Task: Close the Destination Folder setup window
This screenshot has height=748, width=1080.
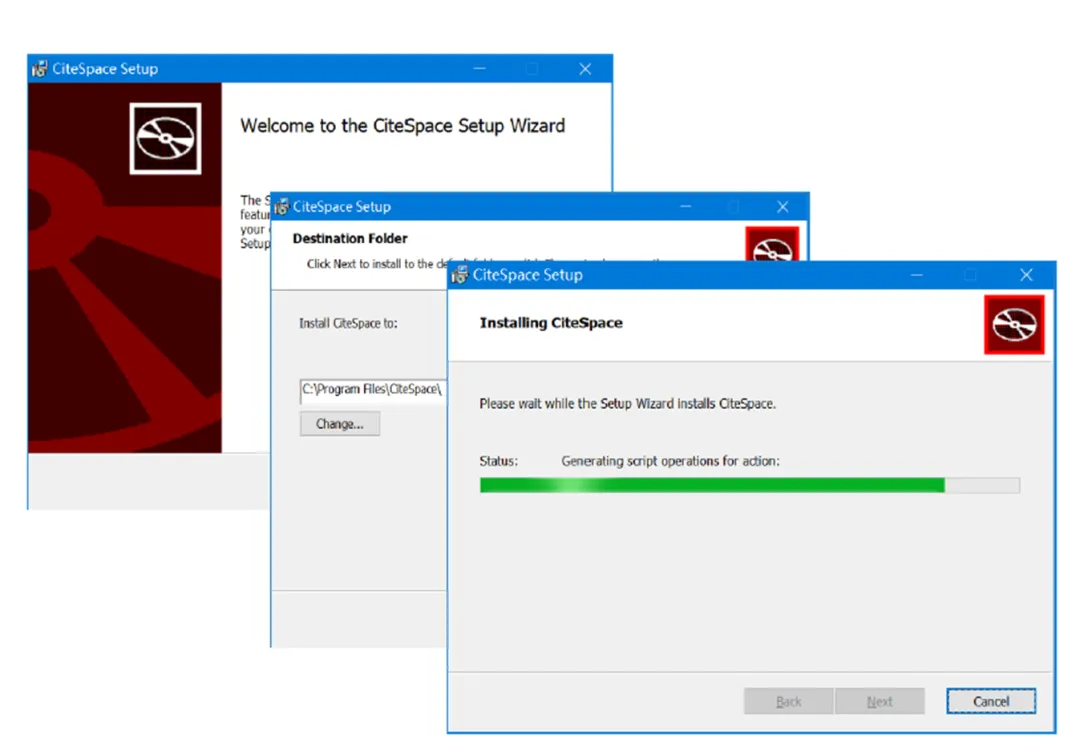Action: 782,207
